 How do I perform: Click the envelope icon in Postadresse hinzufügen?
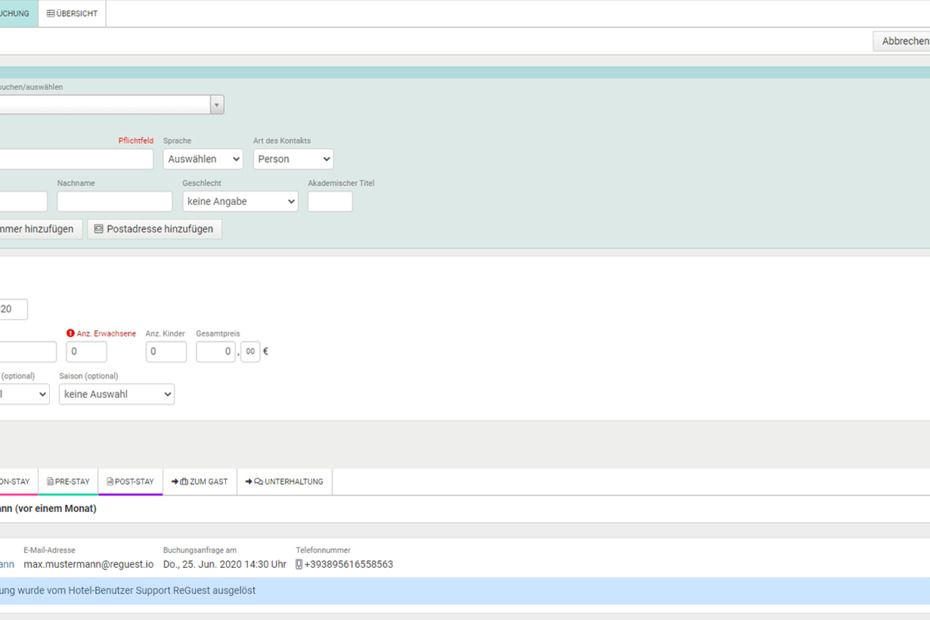click(x=98, y=229)
